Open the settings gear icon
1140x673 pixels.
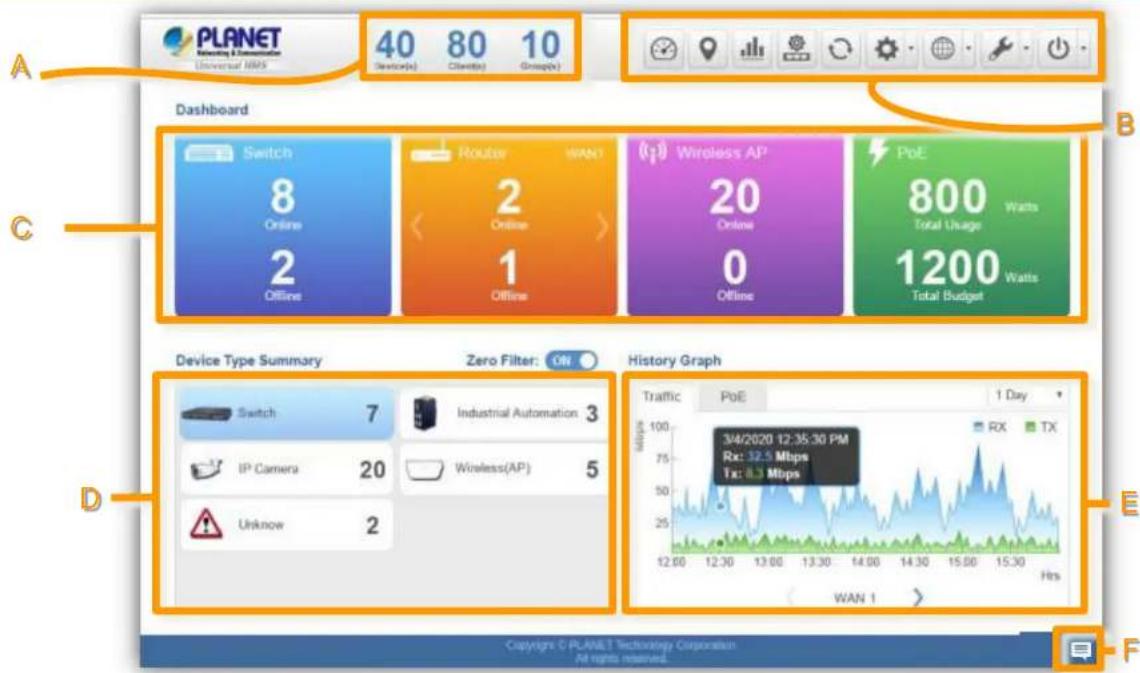pos(886,49)
